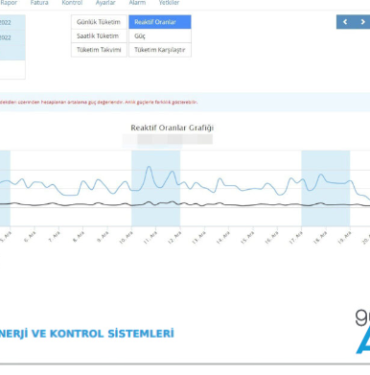Screen dimensions: 370x375
Task: Click the 9. Ara axis label
Action: pos(103,237)
